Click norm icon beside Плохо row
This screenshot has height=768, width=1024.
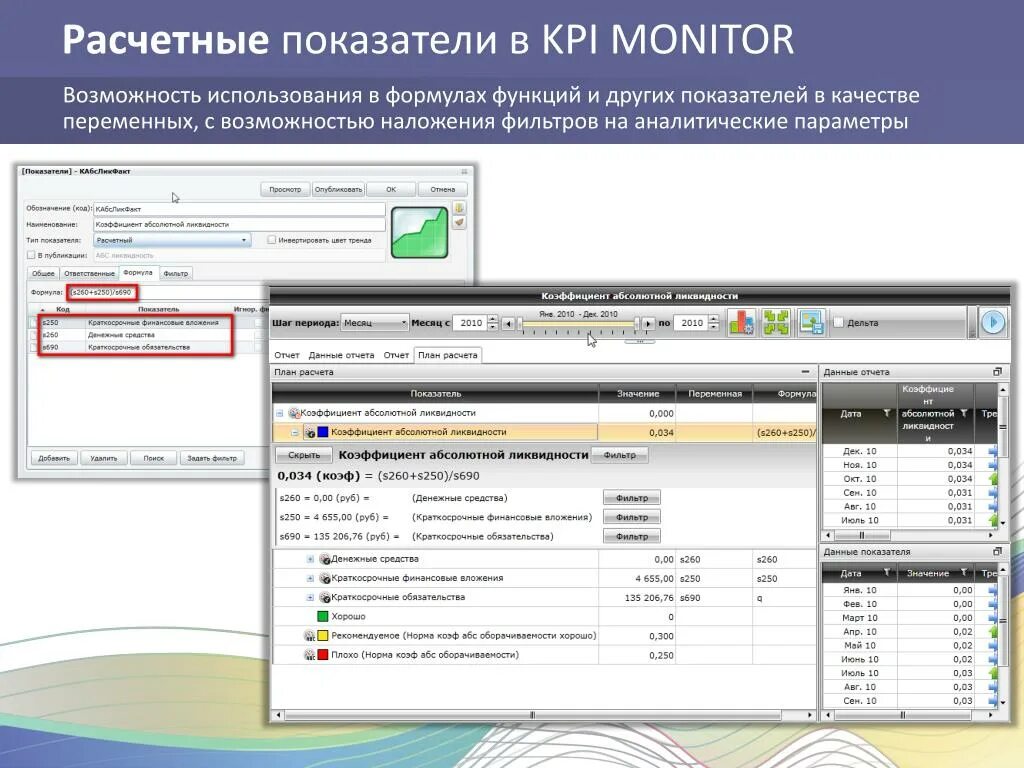310,654
